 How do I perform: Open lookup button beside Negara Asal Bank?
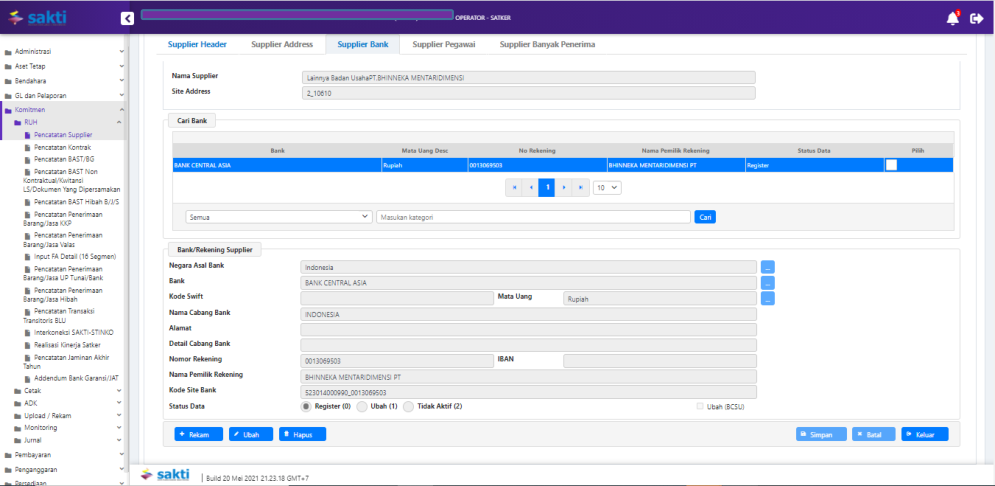coord(768,267)
